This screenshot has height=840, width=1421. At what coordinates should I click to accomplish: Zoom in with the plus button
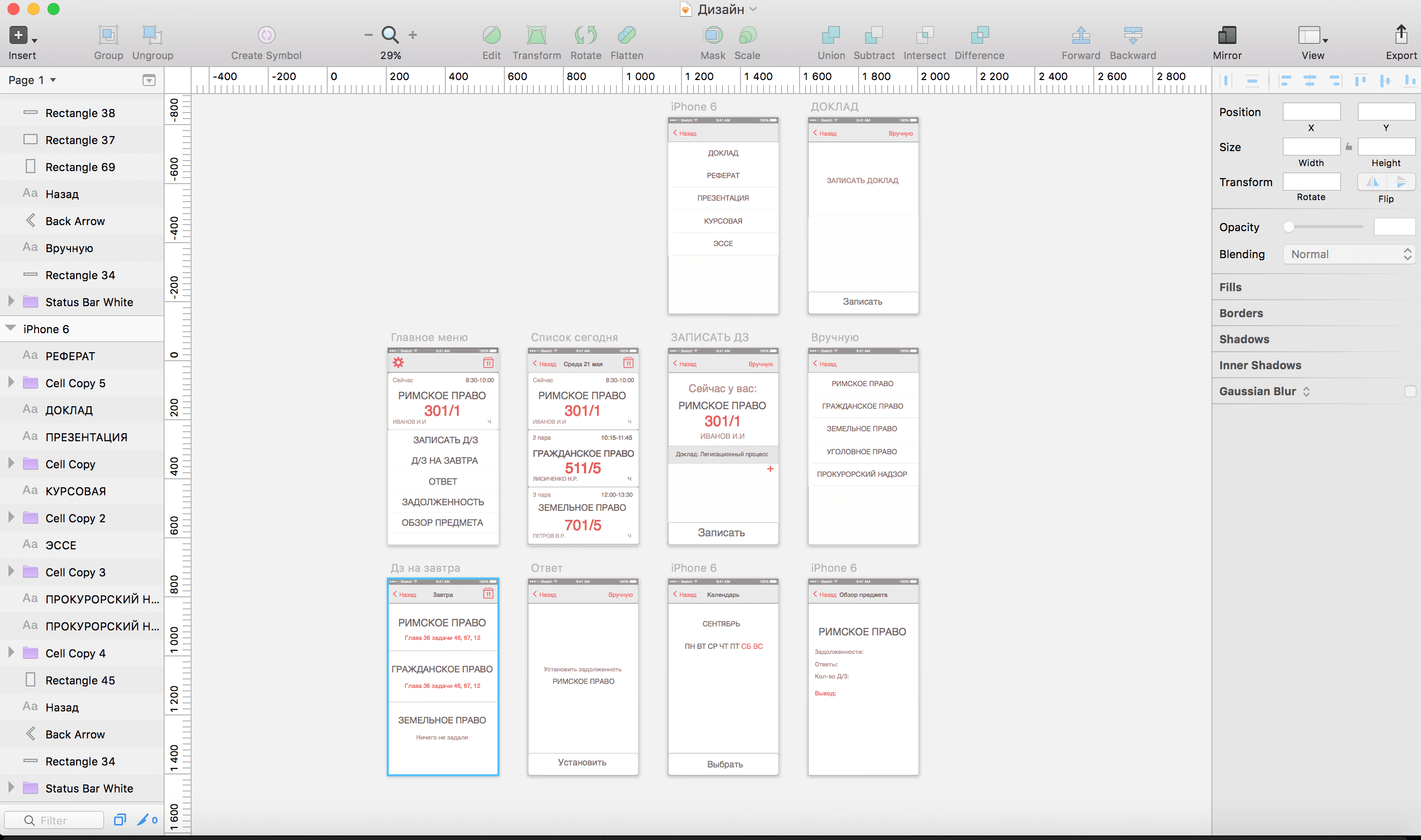tap(413, 35)
